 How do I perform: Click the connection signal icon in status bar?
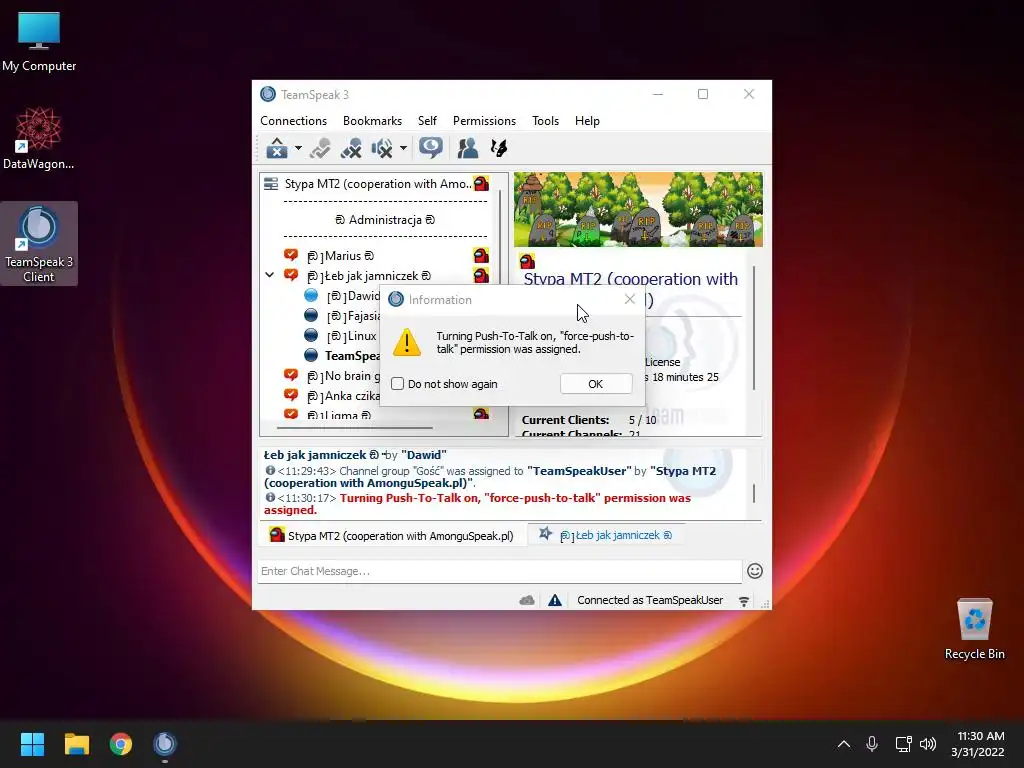tap(744, 601)
